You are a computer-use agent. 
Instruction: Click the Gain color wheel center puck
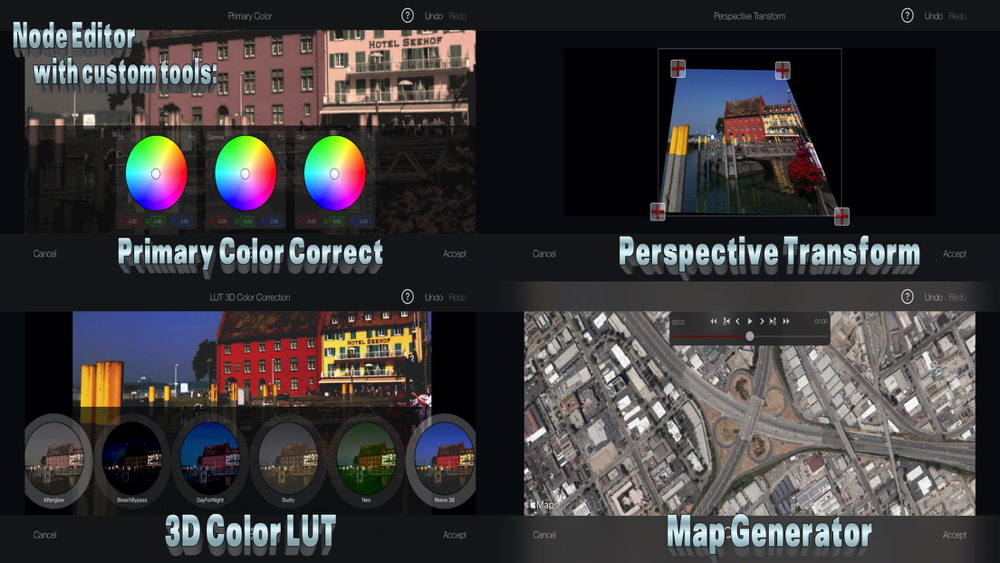tap(334, 173)
